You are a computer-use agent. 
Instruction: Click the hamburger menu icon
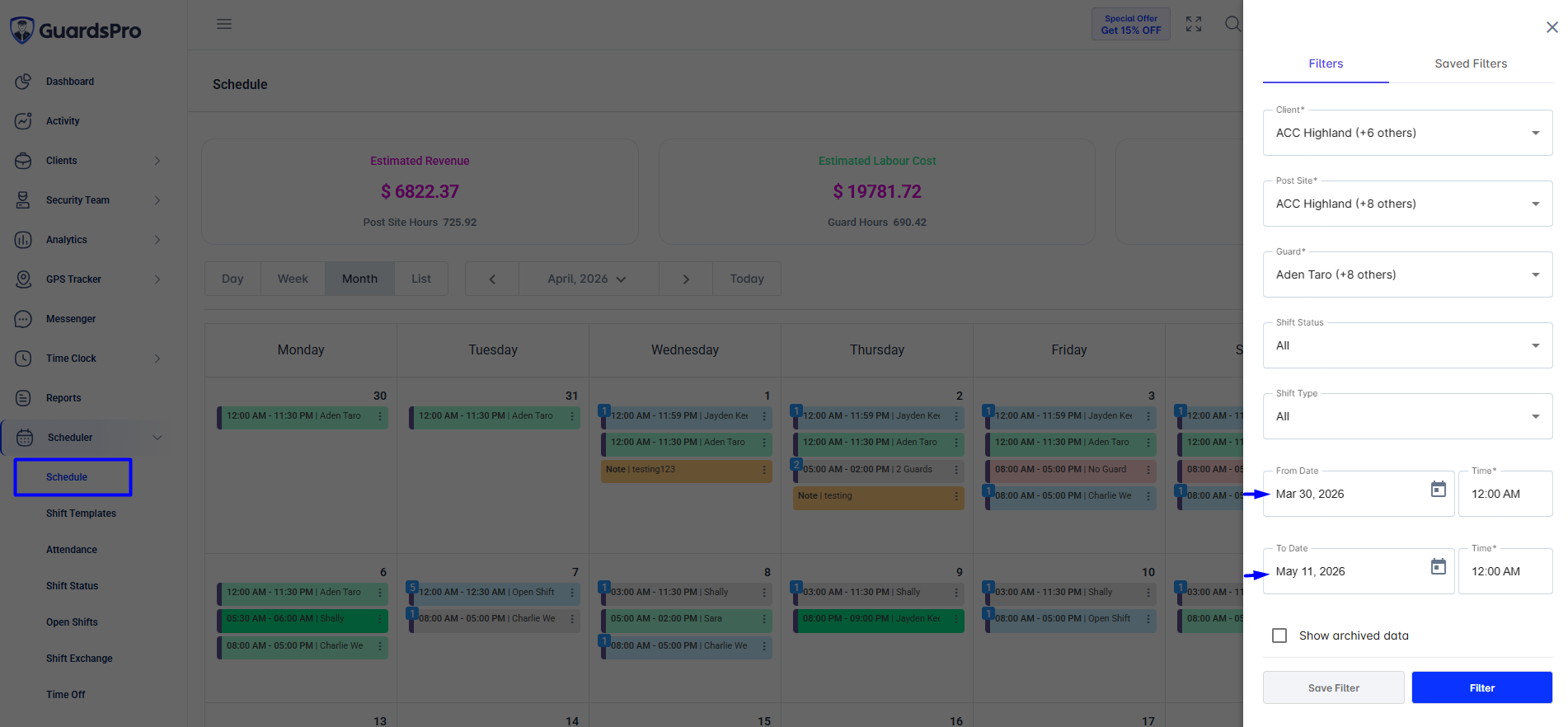[224, 24]
